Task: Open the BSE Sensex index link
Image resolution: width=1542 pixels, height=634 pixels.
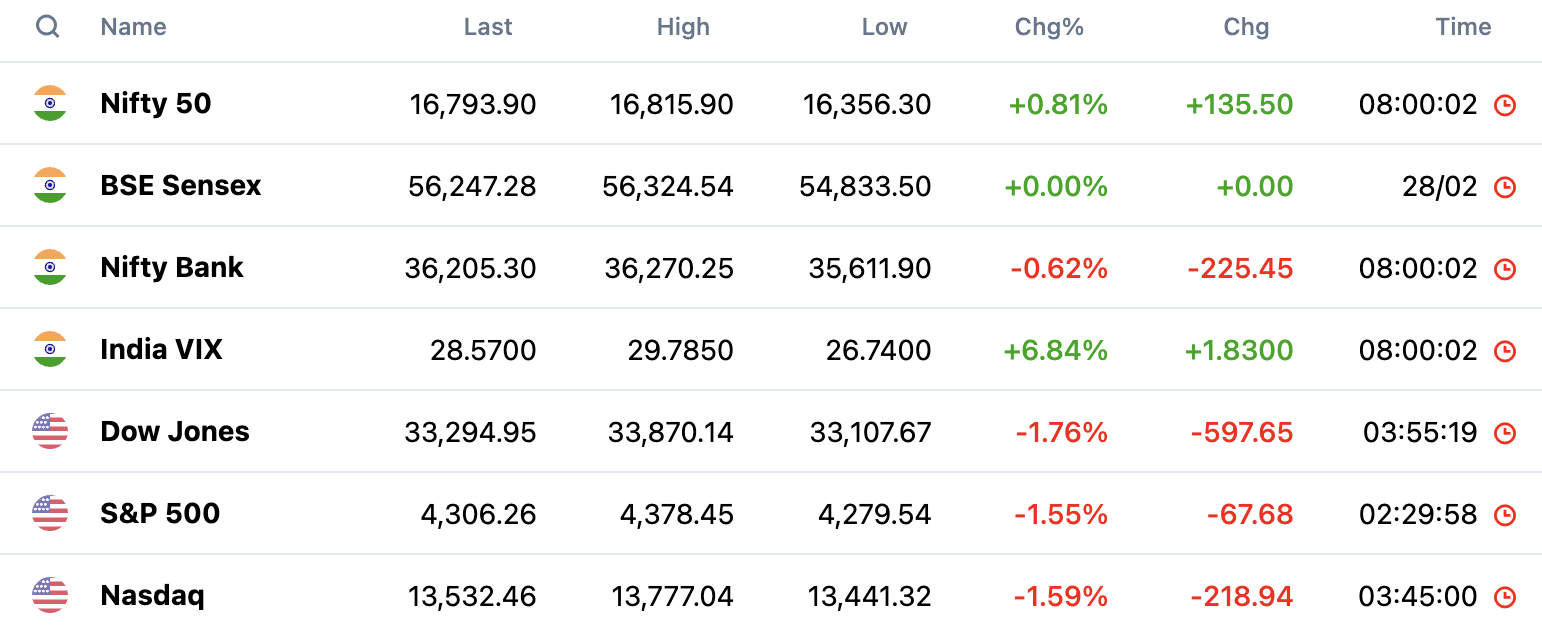Action: point(181,185)
